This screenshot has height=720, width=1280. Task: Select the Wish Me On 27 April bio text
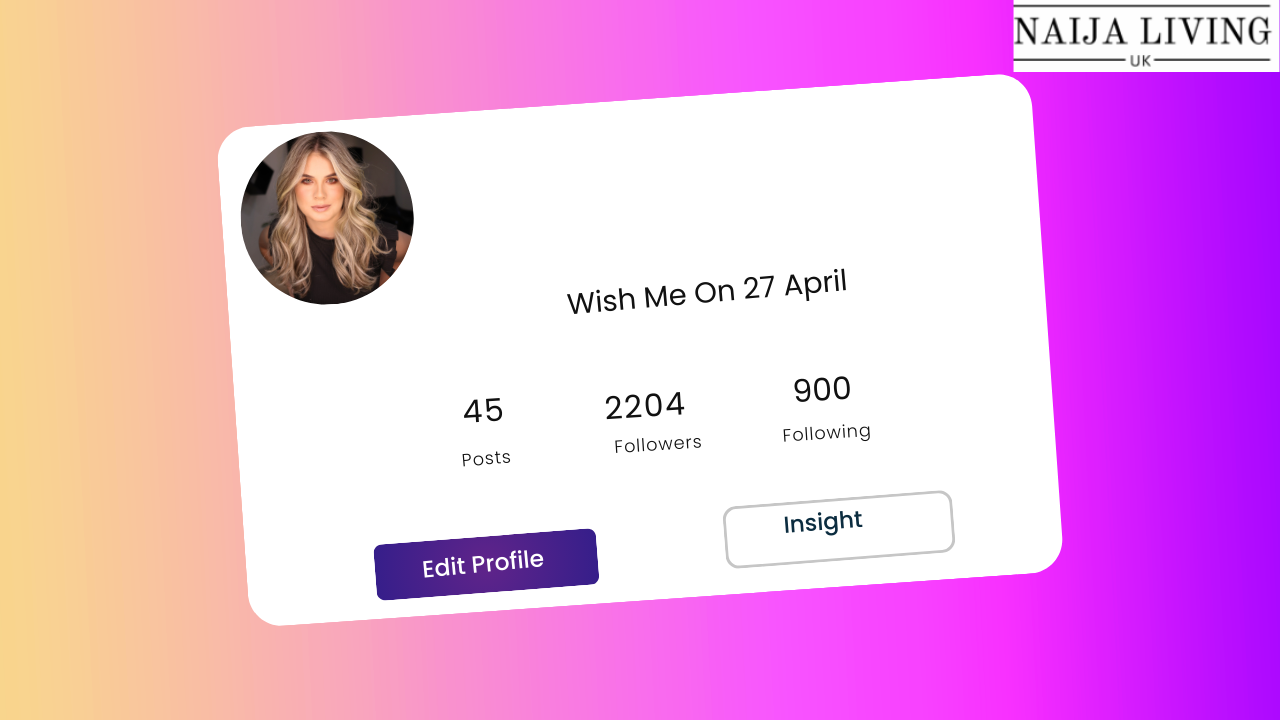tap(707, 292)
